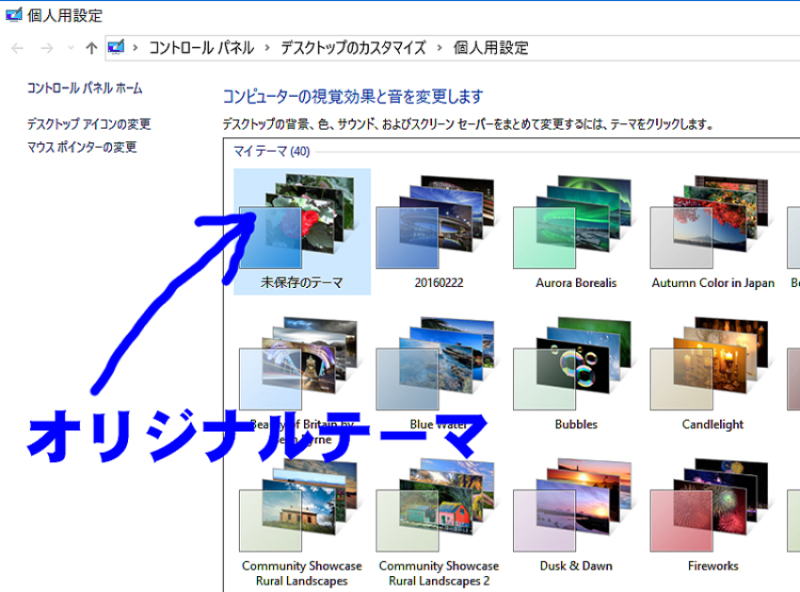Open デスクトップ アイコンの変更 link
This screenshot has width=800, height=592.
[x=89, y=125]
